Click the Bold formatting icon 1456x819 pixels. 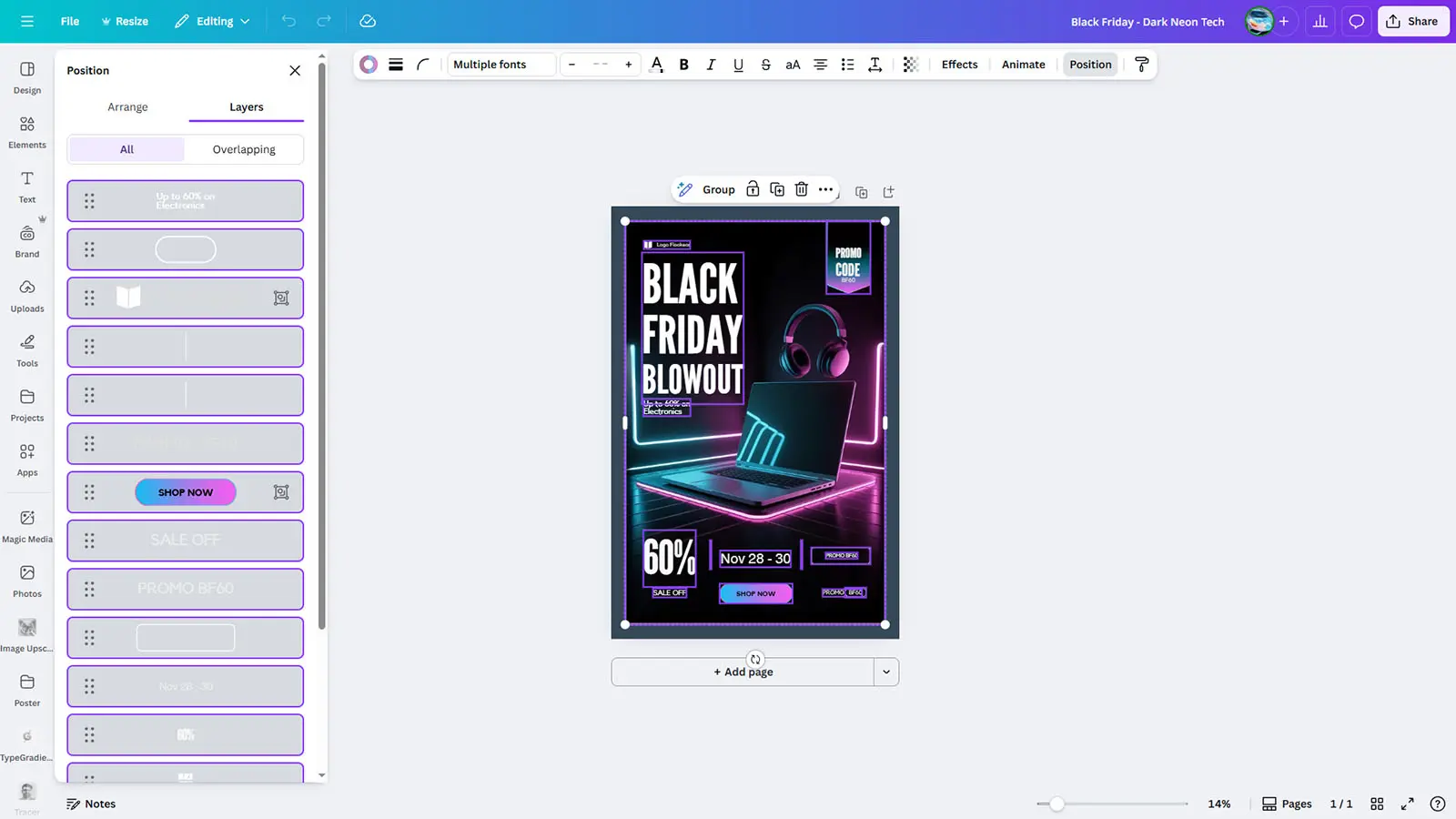point(683,65)
